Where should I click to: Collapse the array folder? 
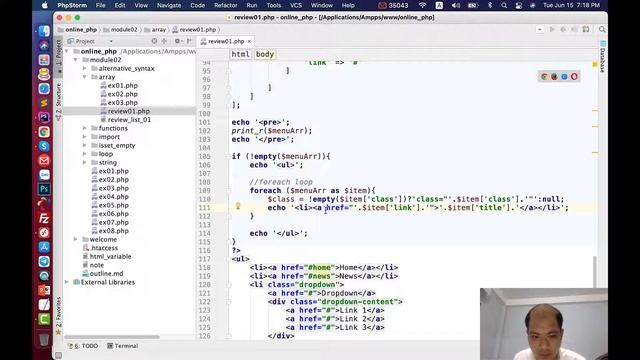(84, 77)
